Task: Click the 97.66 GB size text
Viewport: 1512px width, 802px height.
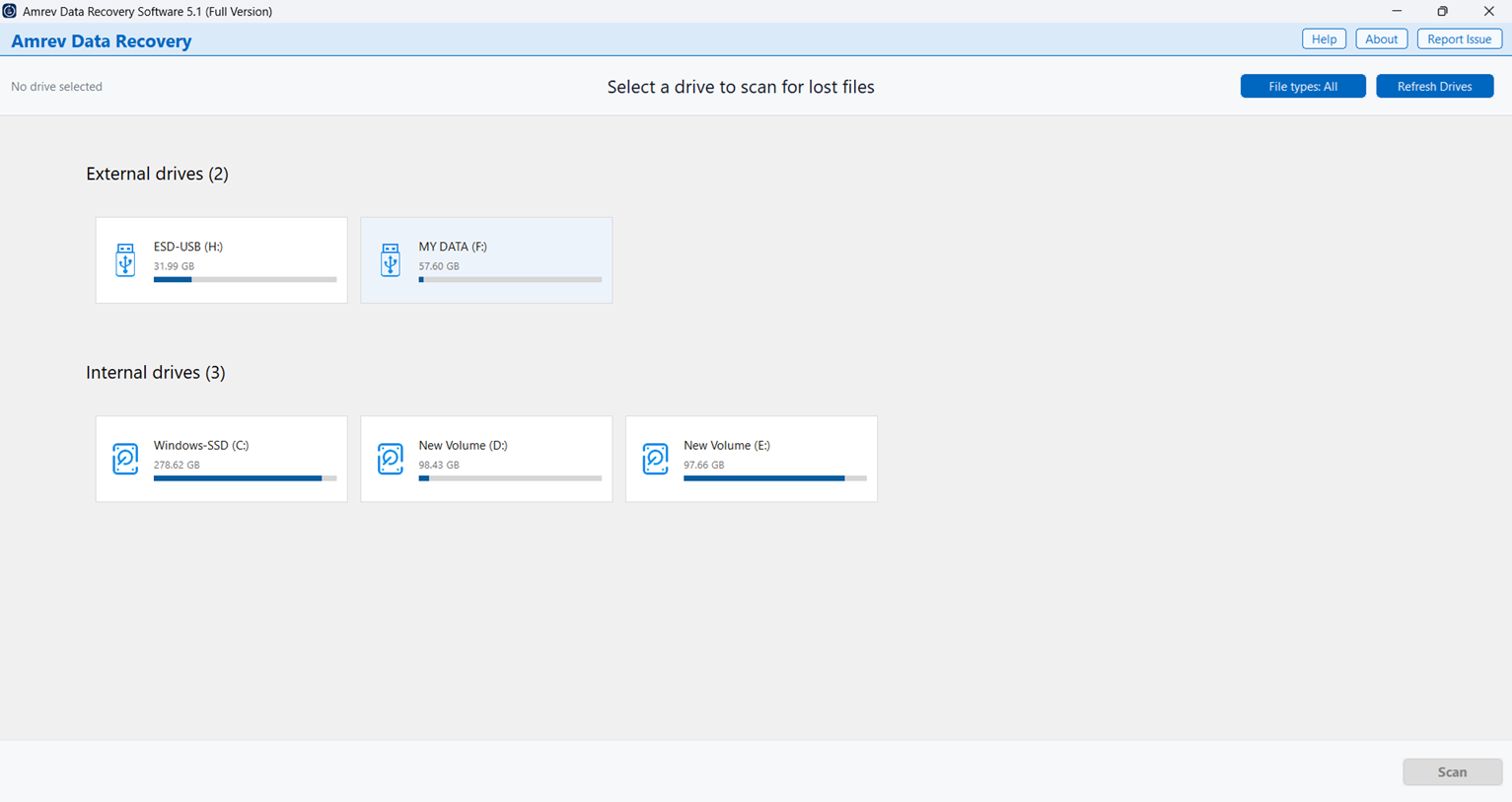Action: (x=704, y=465)
